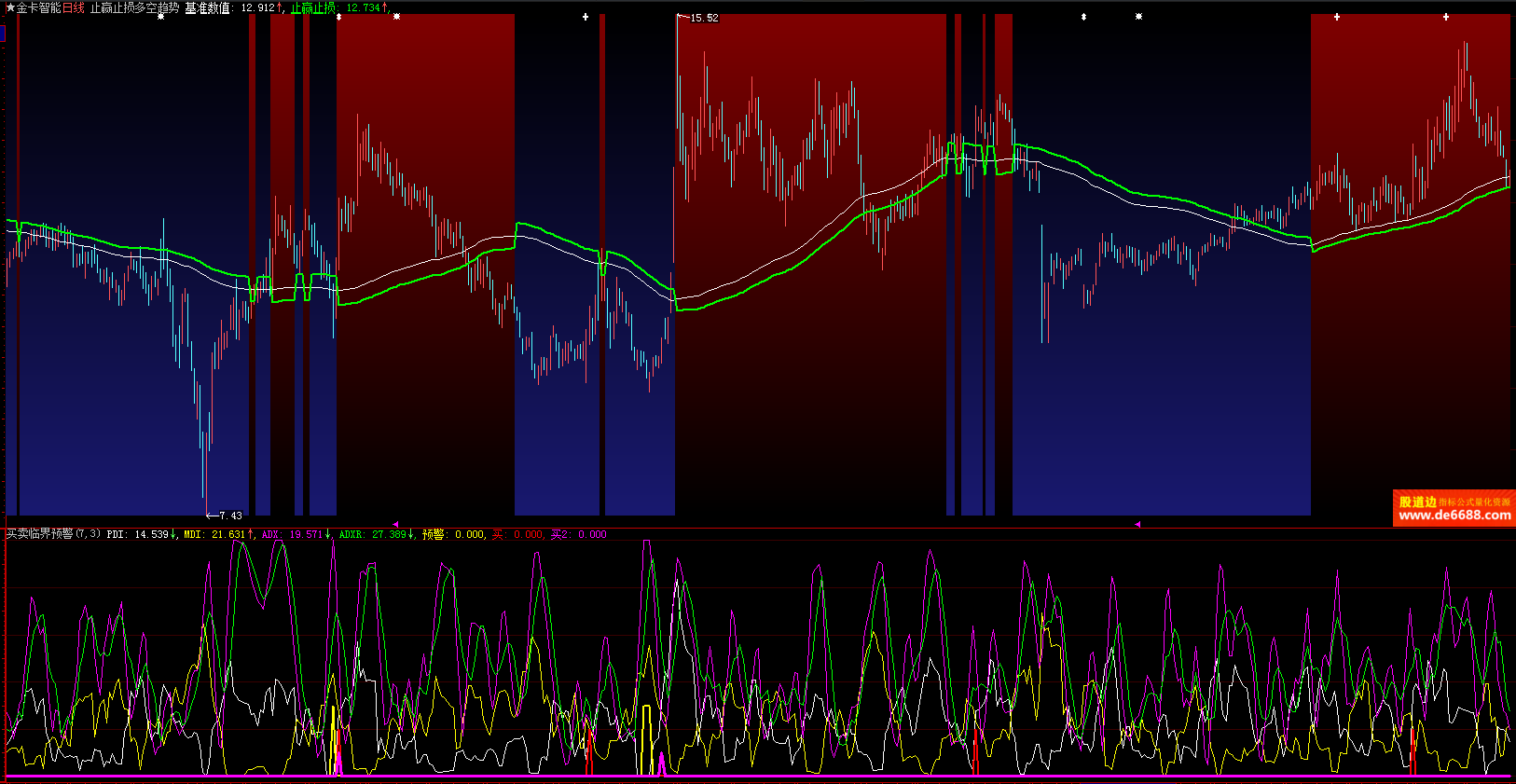Toggle the white 基准数值 line label
The image size is (1516, 784).
207,7
